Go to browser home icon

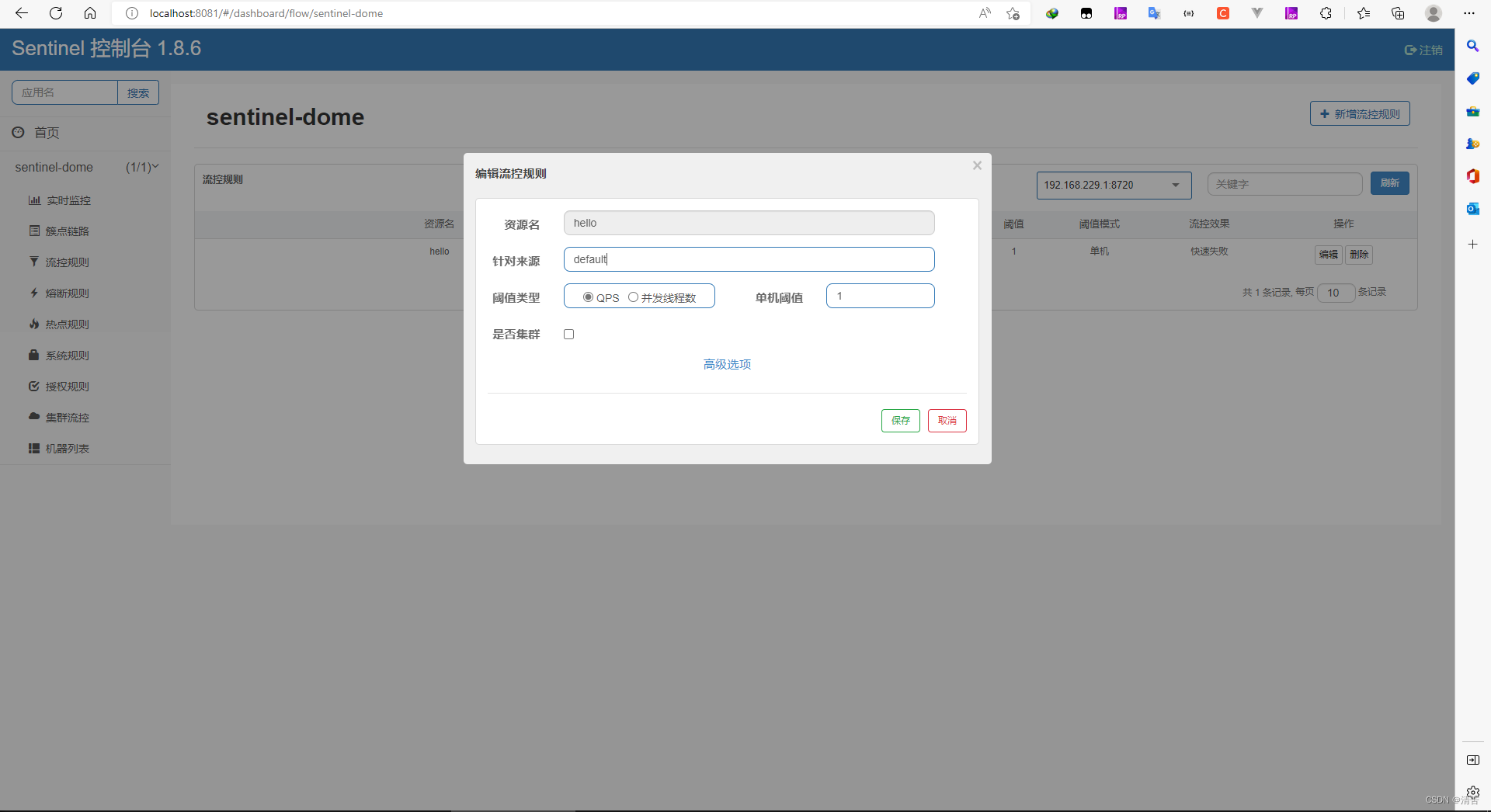(x=90, y=13)
